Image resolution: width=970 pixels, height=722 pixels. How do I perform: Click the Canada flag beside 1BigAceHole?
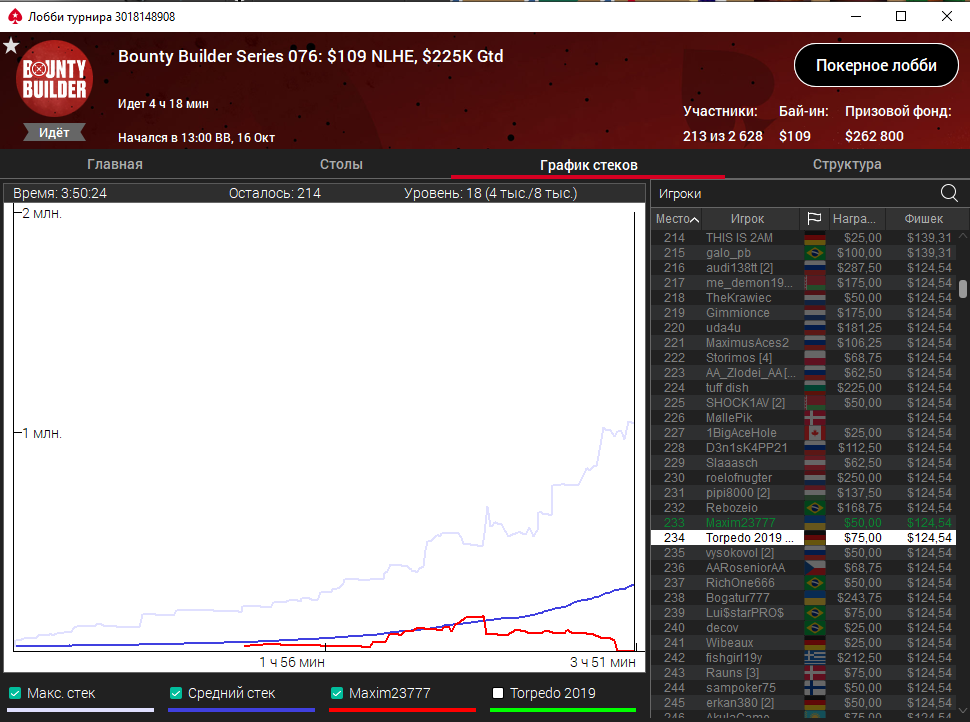tap(815, 433)
